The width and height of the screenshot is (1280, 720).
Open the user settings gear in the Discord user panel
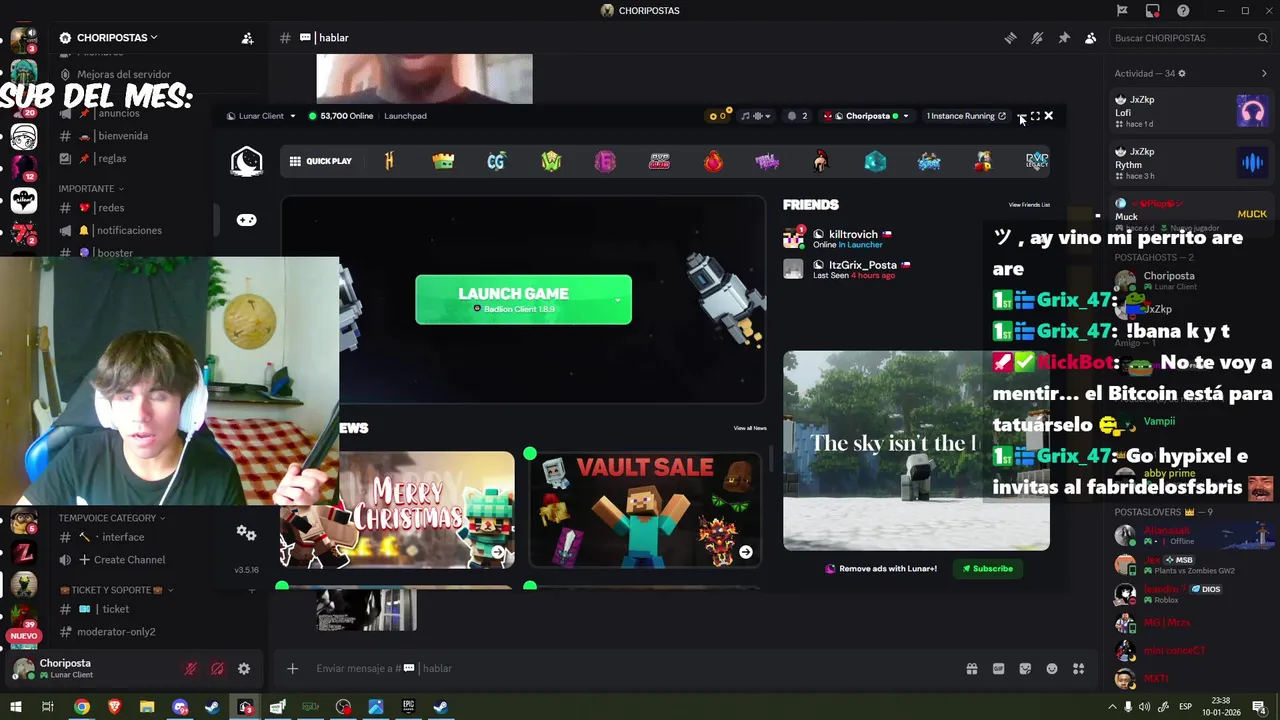(x=244, y=669)
